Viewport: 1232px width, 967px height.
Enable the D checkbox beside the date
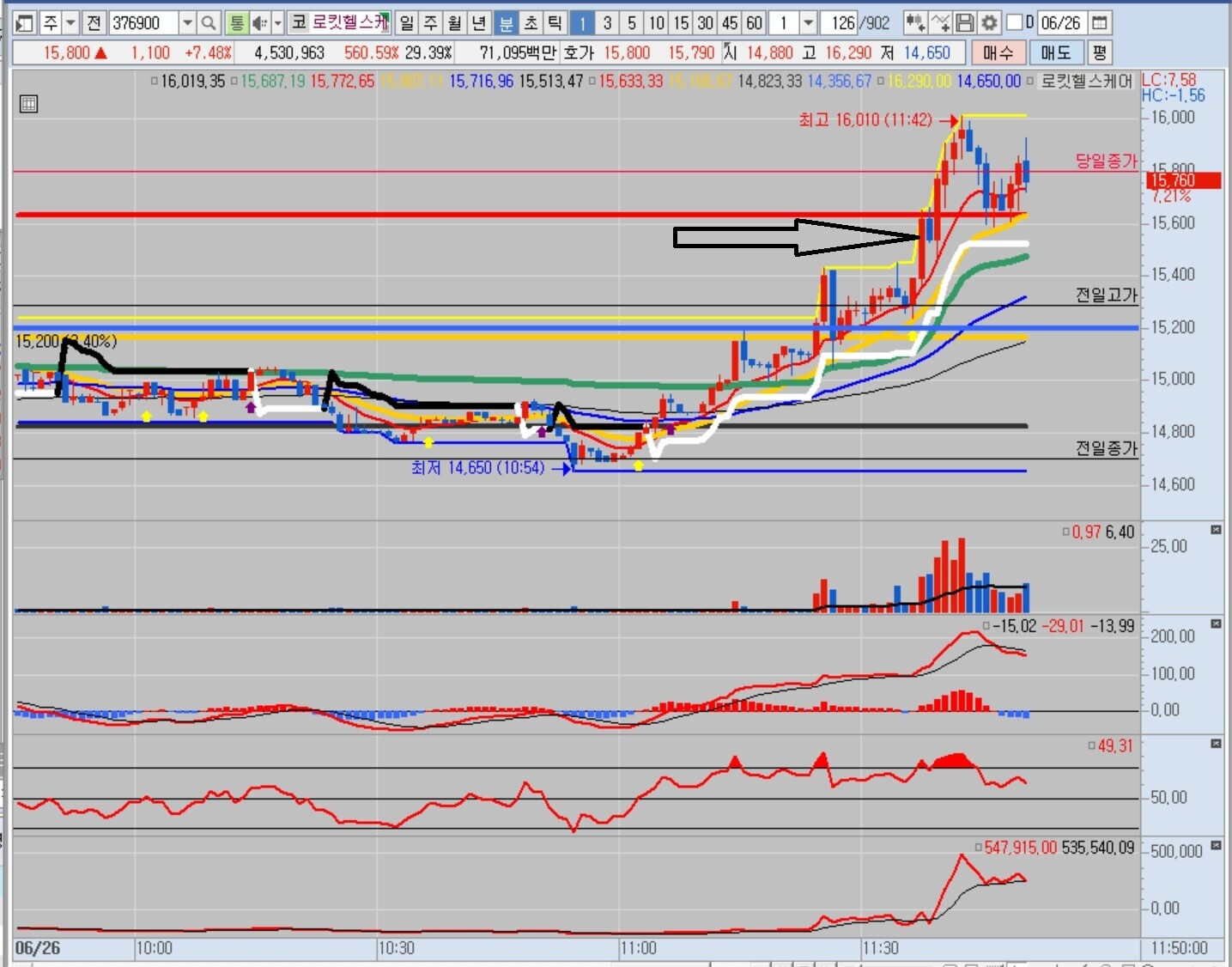click(x=1014, y=22)
